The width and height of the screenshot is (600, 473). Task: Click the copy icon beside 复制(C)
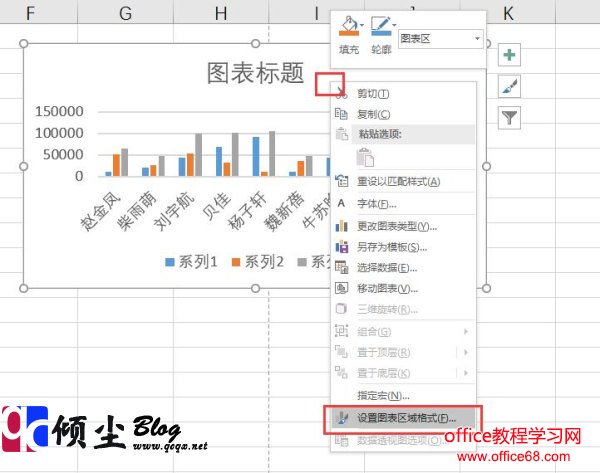tap(341, 114)
